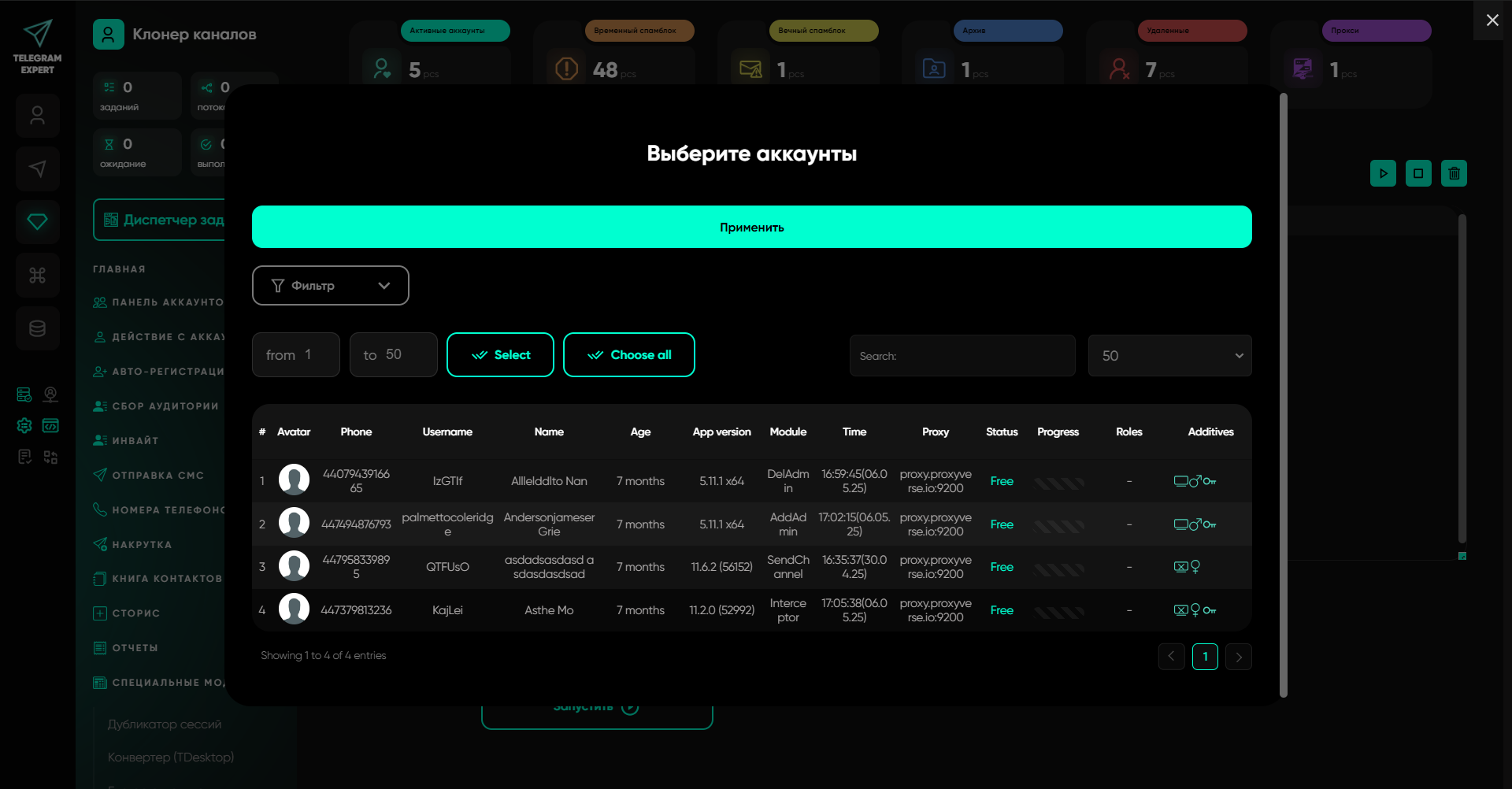This screenshot has height=789, width=1512.
Task: Sort table by Status column header
Action: pyautogui.click(x=1002, y=432)
